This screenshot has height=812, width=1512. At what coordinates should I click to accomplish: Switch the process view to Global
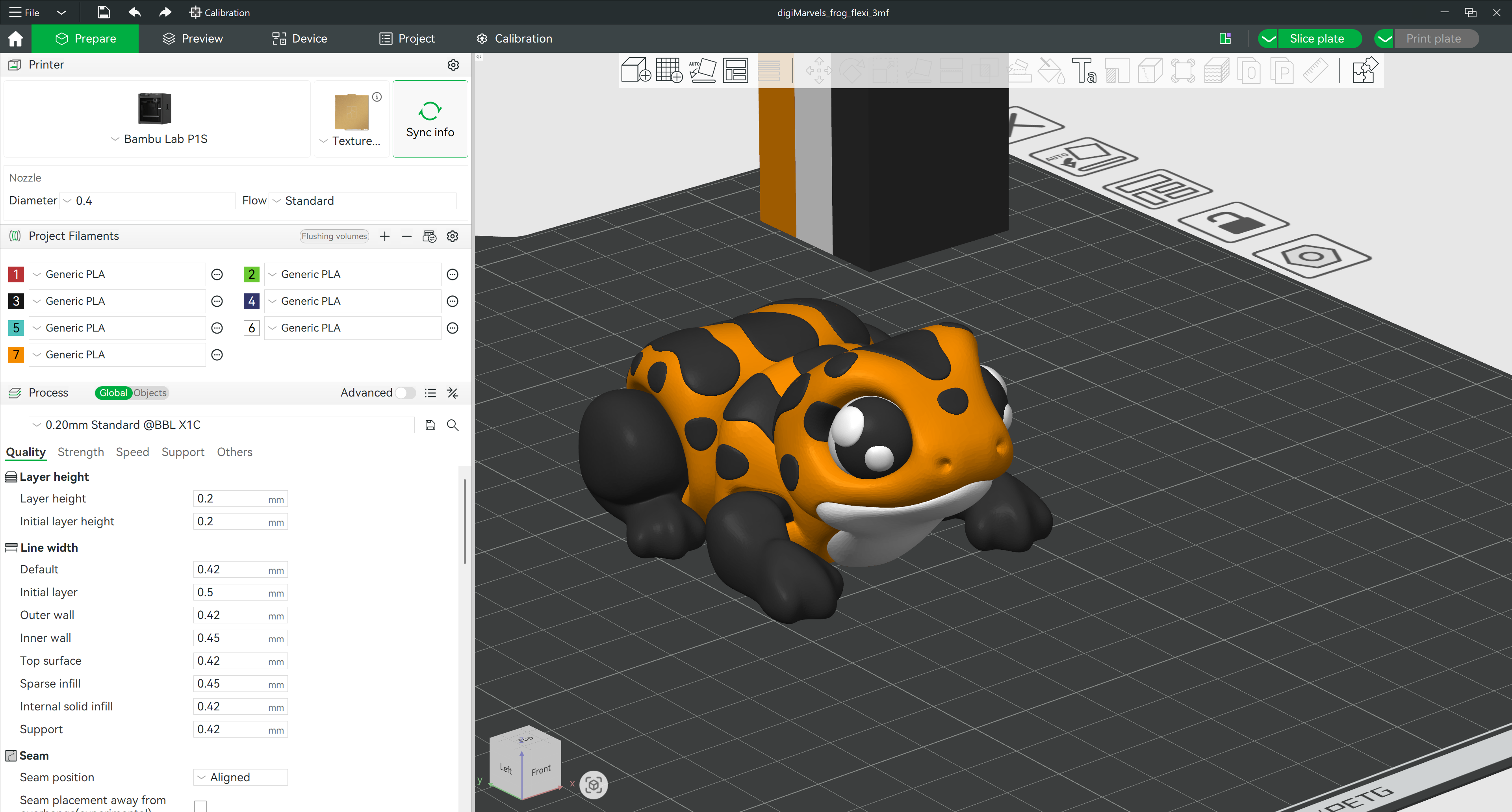tap(113, 393)
